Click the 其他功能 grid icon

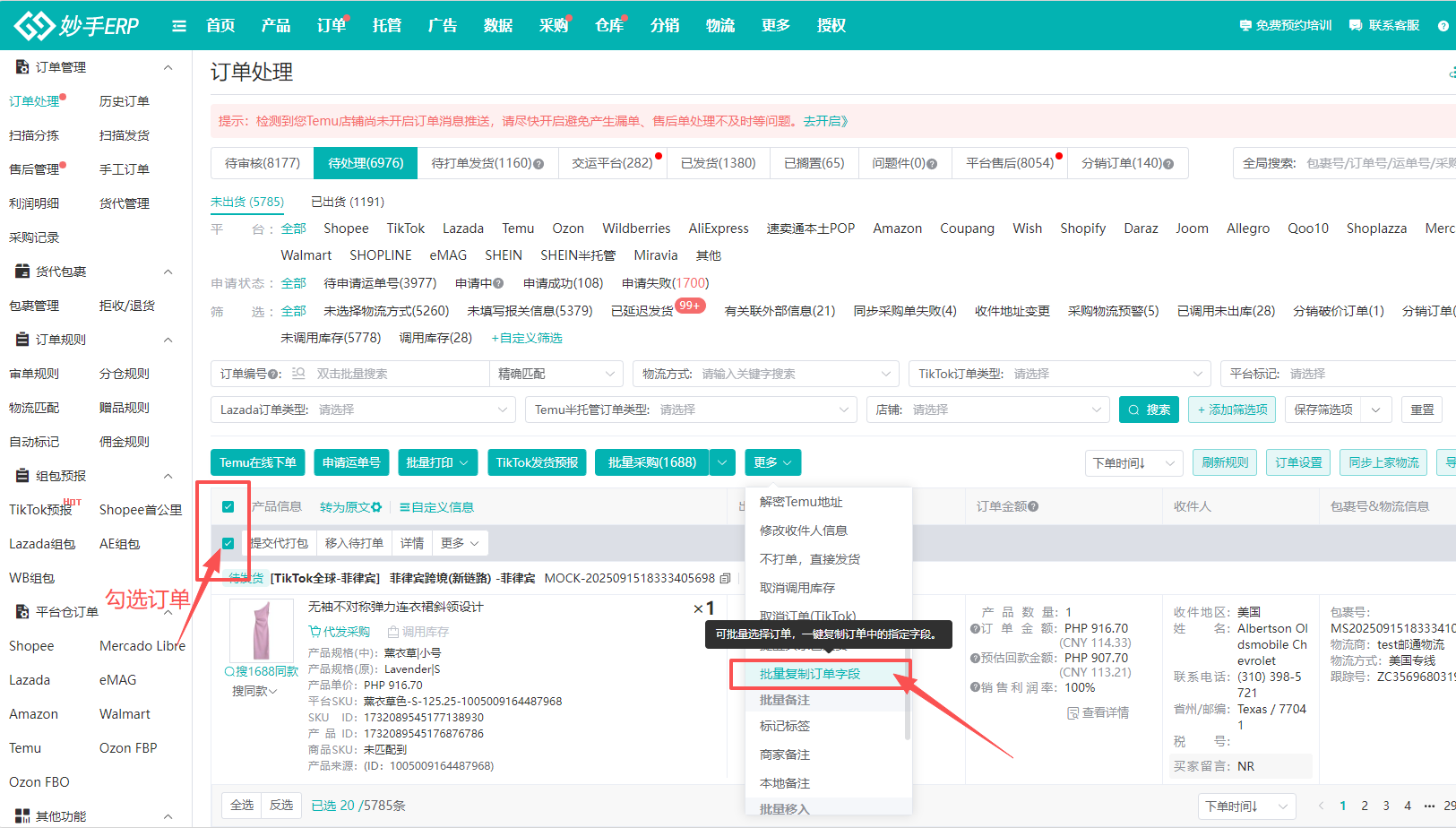[22, 816]
